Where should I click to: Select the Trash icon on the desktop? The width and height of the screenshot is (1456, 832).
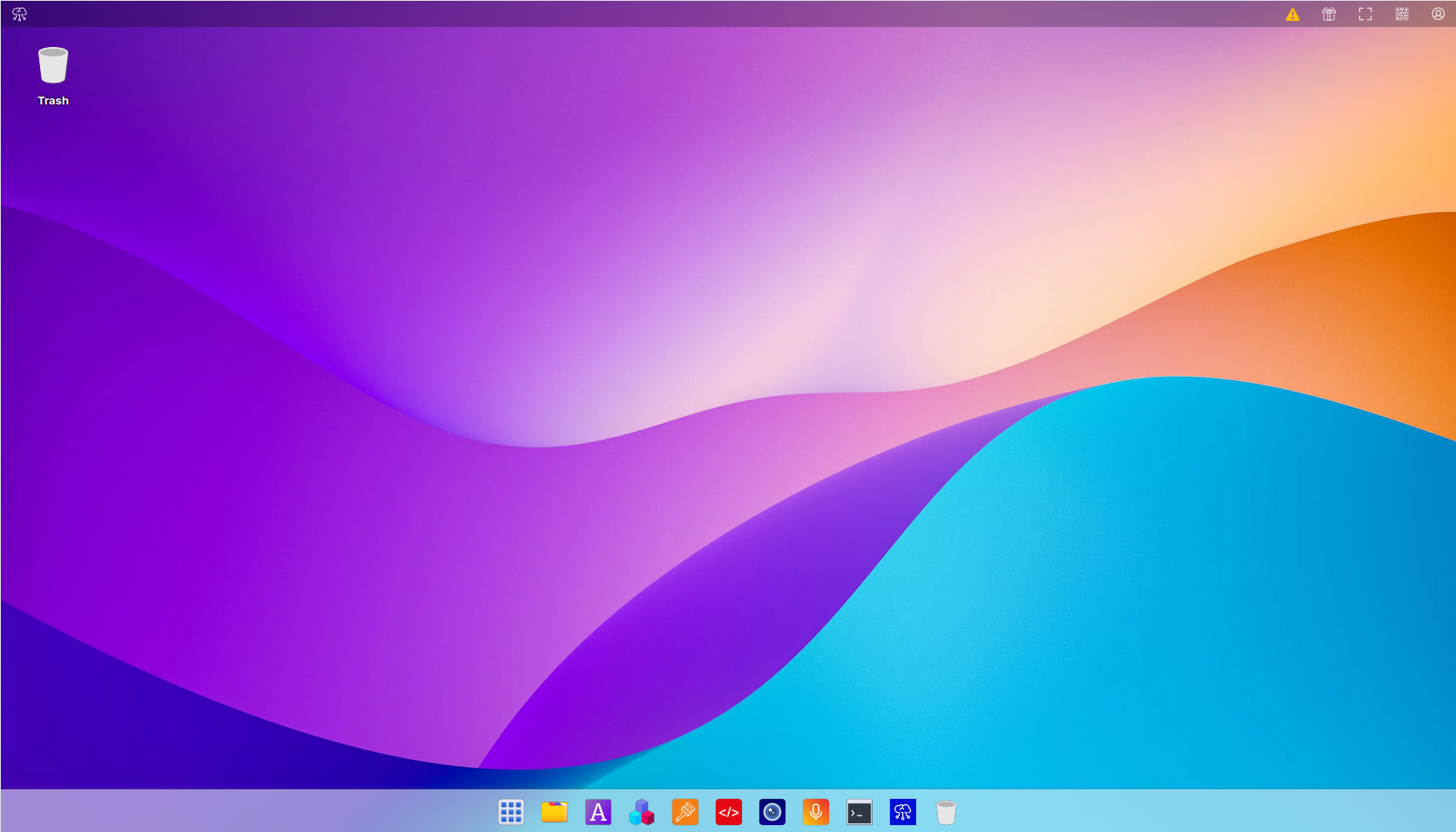(x=53, y=66)
